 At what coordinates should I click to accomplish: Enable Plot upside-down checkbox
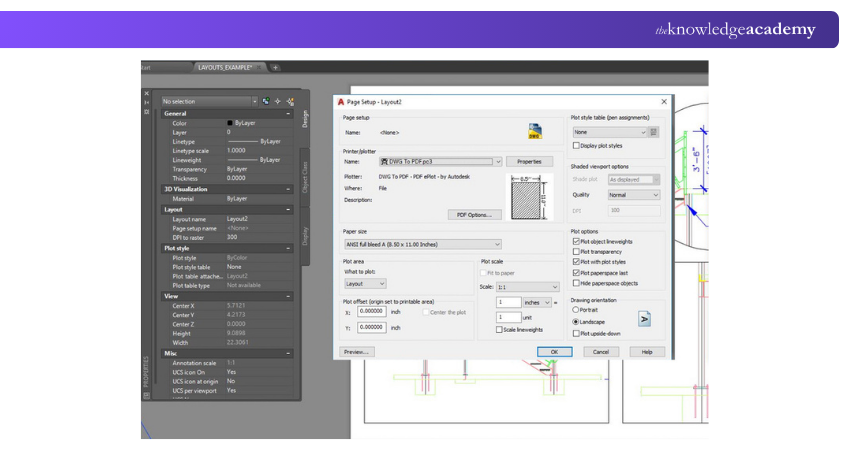pos(576,333)
